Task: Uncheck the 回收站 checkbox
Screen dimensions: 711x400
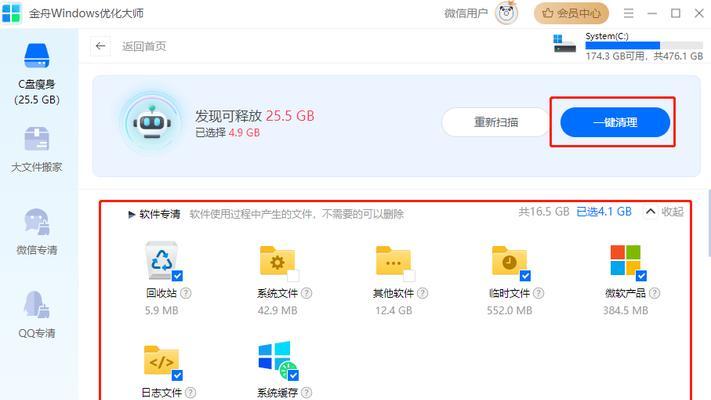Action: point(177,275)
